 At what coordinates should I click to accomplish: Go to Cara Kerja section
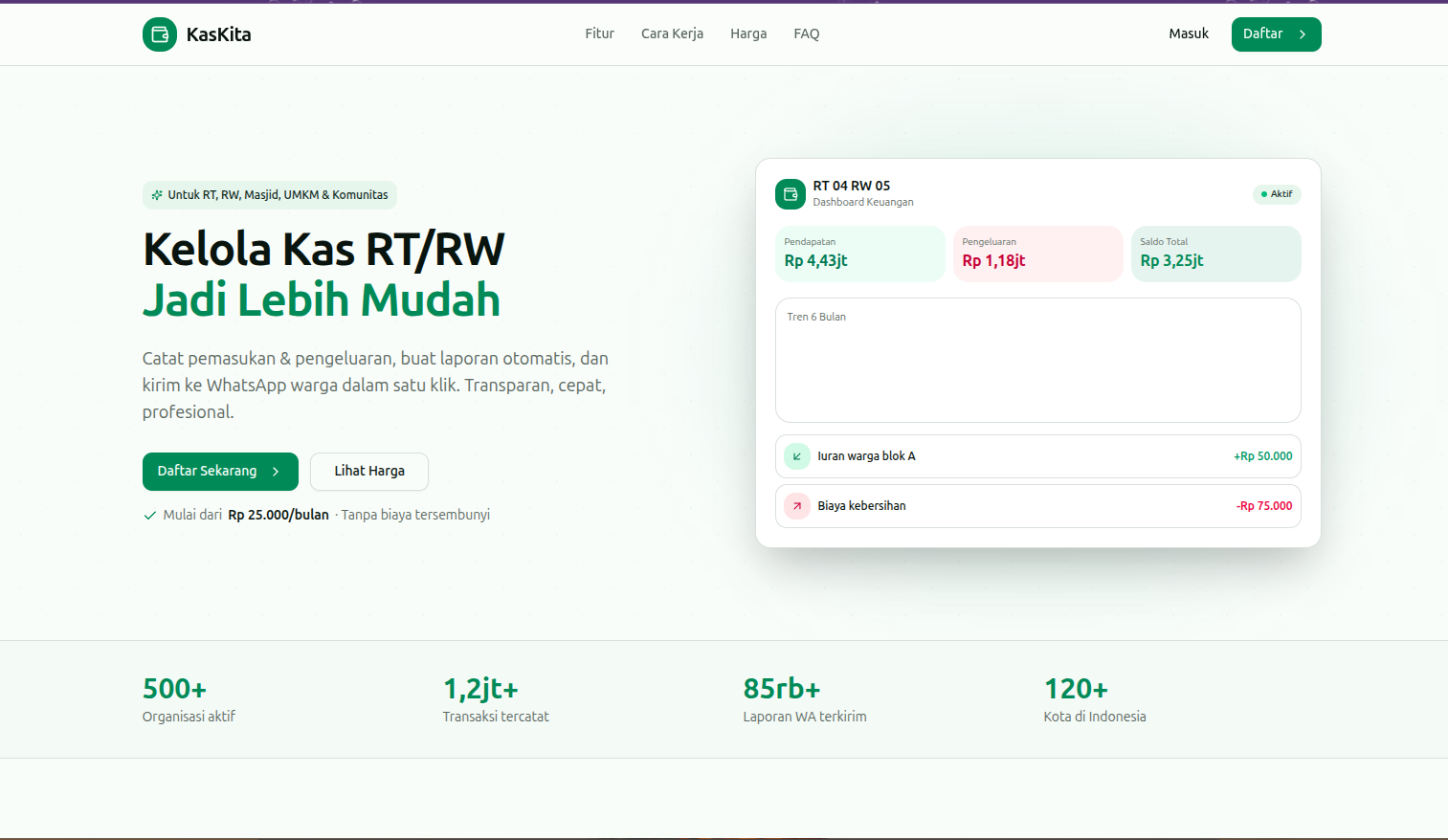[672, 33]
